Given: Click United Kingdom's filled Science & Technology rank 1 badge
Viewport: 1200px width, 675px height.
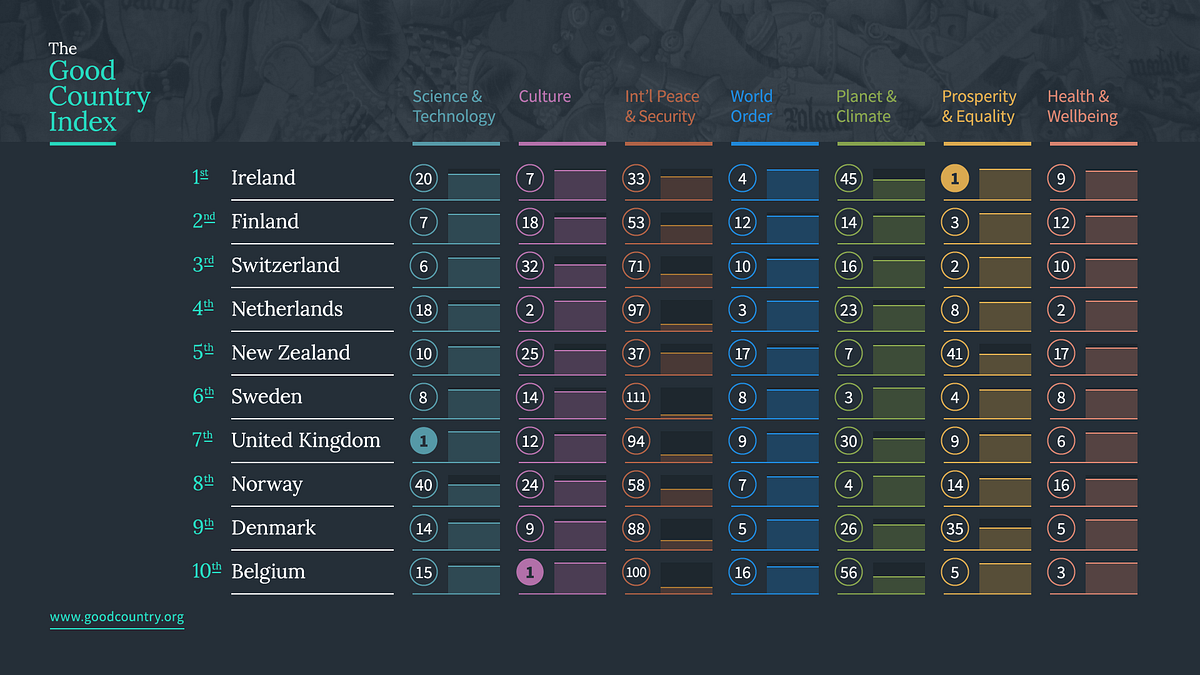Looking at the screenshot, I should point(424,441).
